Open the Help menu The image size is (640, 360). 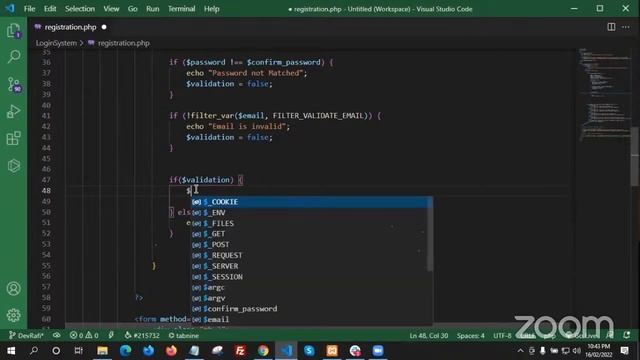pos(211,9)
